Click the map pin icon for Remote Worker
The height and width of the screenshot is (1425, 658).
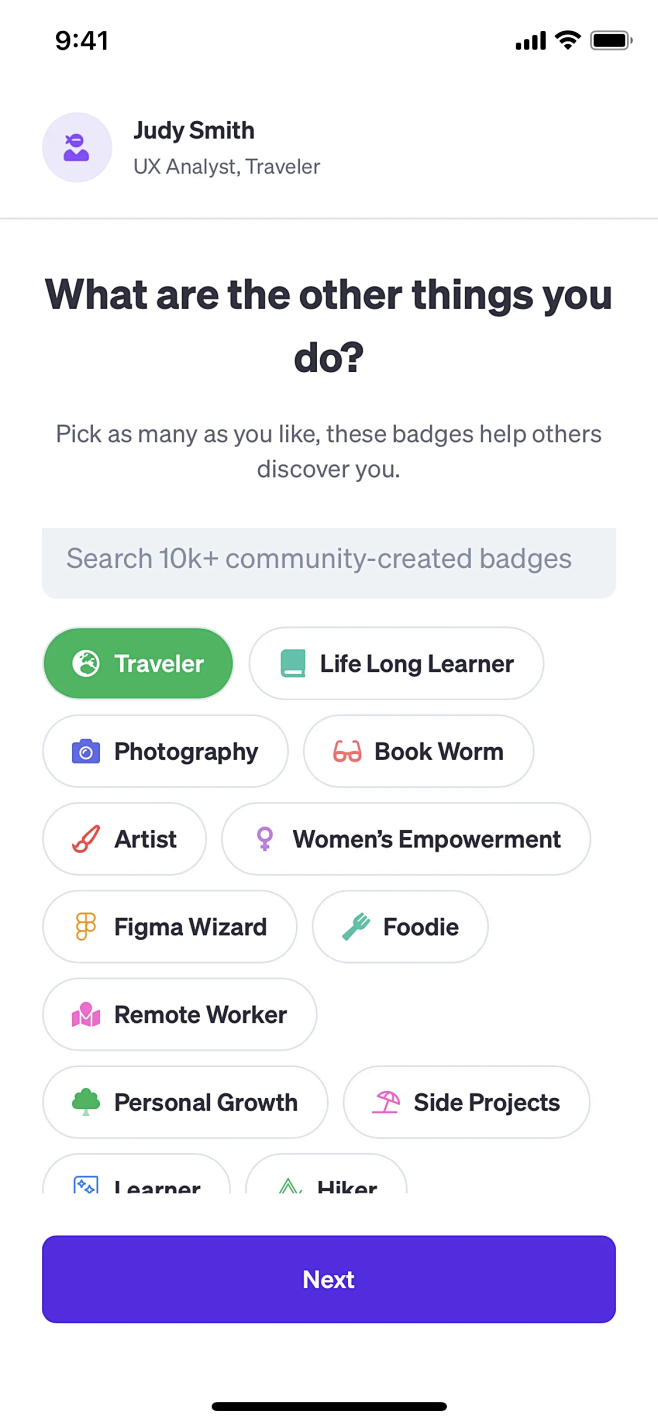[x=86, y=1015]
